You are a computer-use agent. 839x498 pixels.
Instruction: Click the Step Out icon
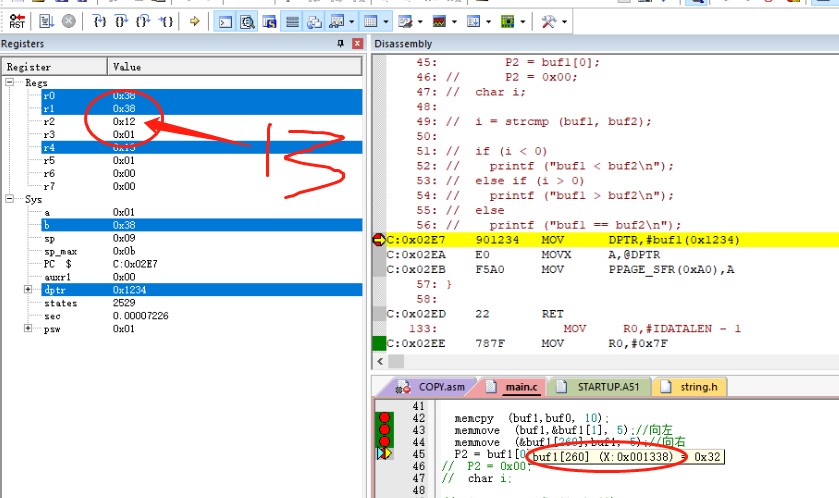click(143, 21)
